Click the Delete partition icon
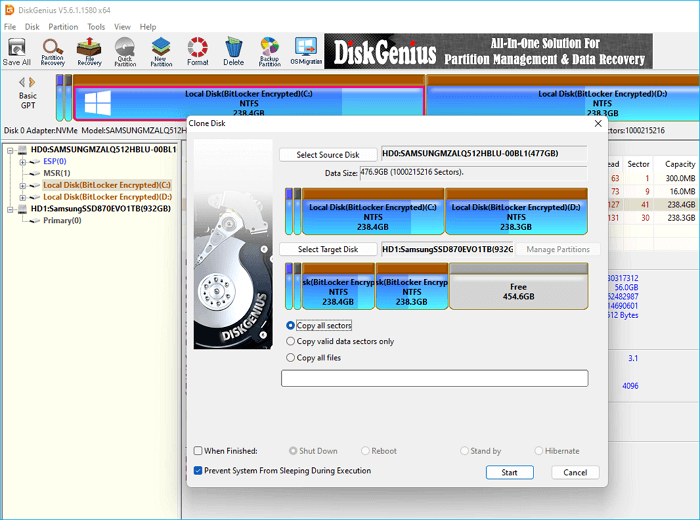 pos(233,52)
